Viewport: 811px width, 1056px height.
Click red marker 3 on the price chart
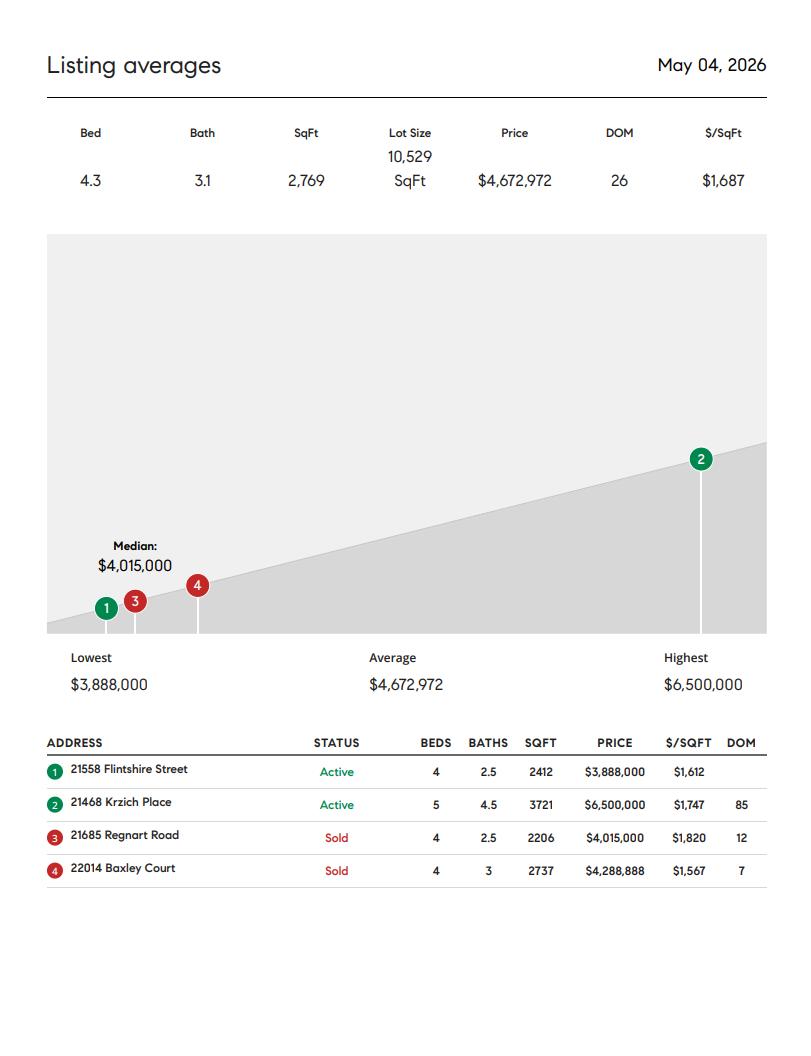click(135, 601)
